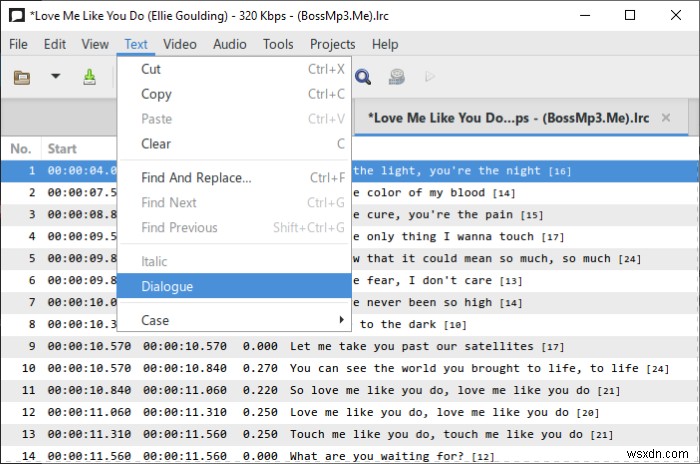Screen dimensions: 700x464
Task: Click the magnifier find icon
Action: tap(363, 77)
